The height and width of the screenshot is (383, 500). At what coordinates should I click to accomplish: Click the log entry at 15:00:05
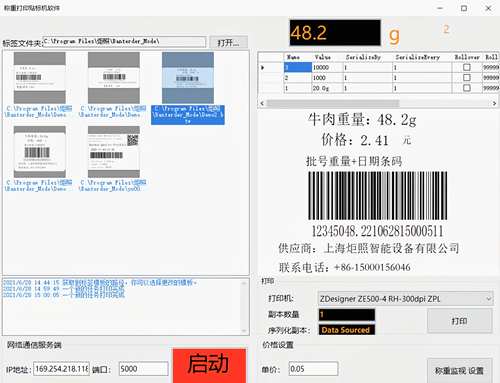tap(64, 295)
